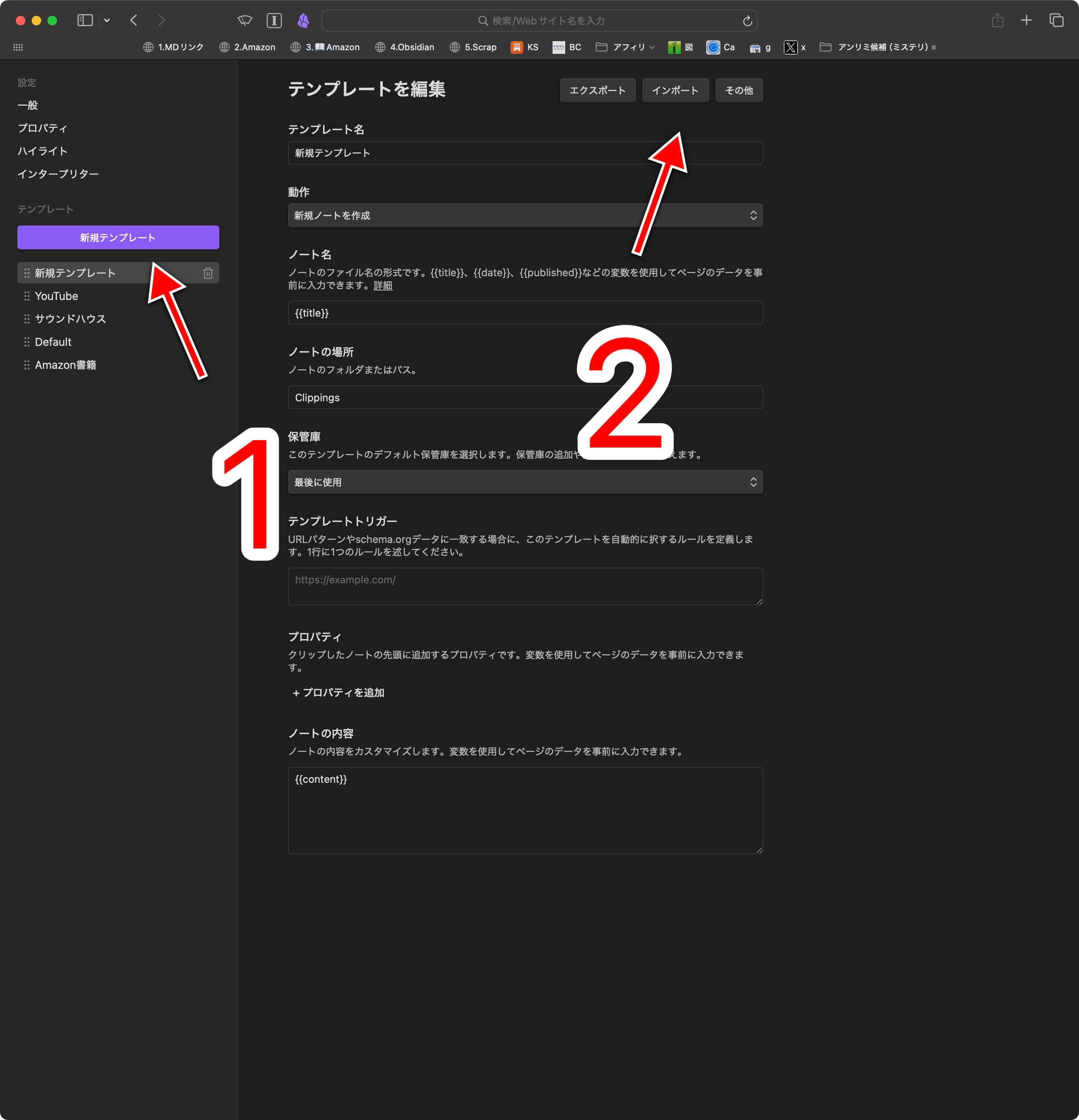Open the その他 menu button

click(x=739, y=90)
